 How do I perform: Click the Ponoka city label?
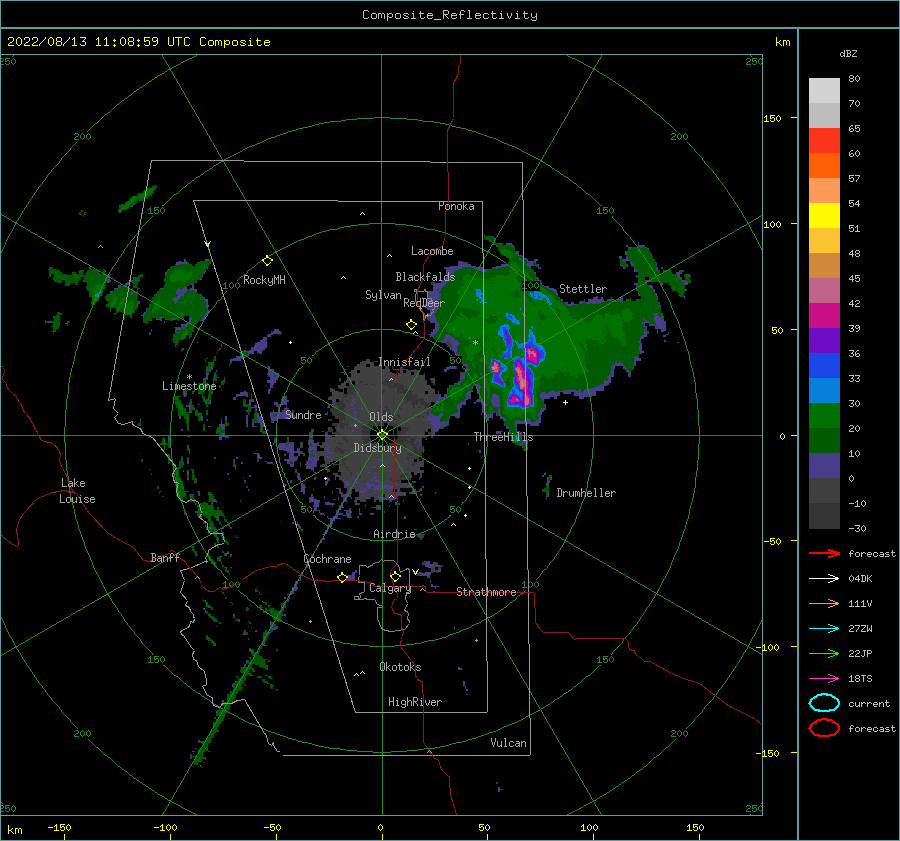pyautogui.click(x=456, y=206)
